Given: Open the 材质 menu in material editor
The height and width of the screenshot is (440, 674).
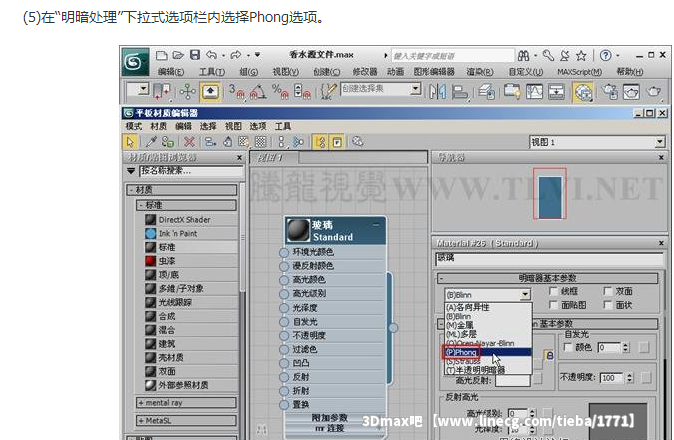Looking at the screenshot, I should click(x=158, y=126).
